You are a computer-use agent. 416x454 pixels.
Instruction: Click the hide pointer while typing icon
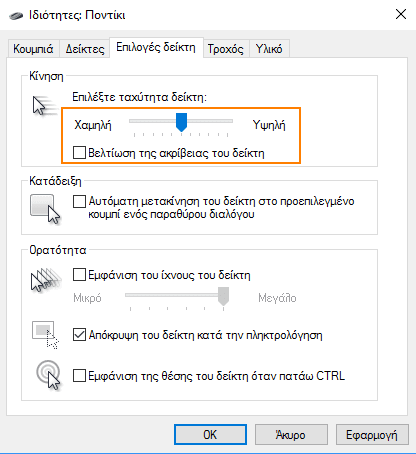tap(45, 335)
